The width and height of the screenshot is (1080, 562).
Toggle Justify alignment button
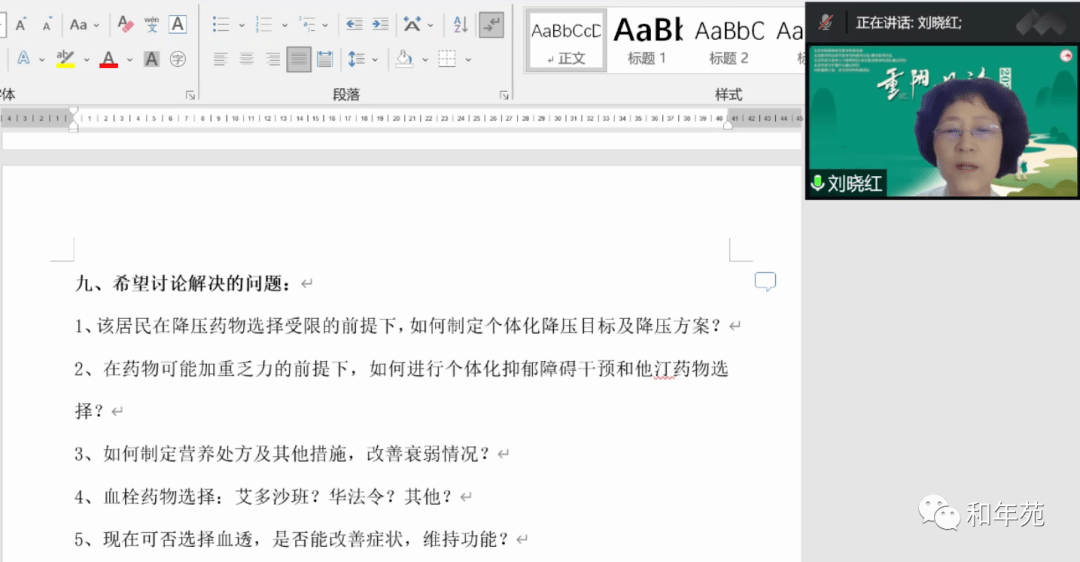(x=299, y=59)
